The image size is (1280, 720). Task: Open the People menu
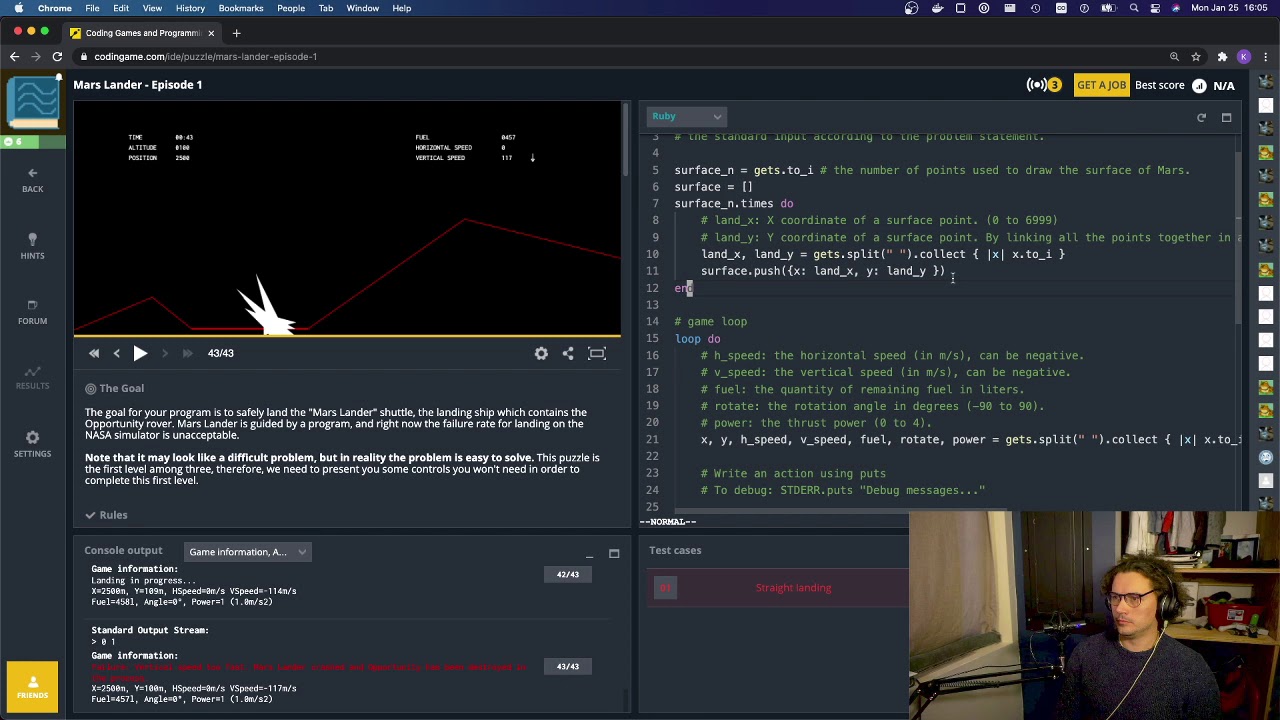tap(291, 8)
